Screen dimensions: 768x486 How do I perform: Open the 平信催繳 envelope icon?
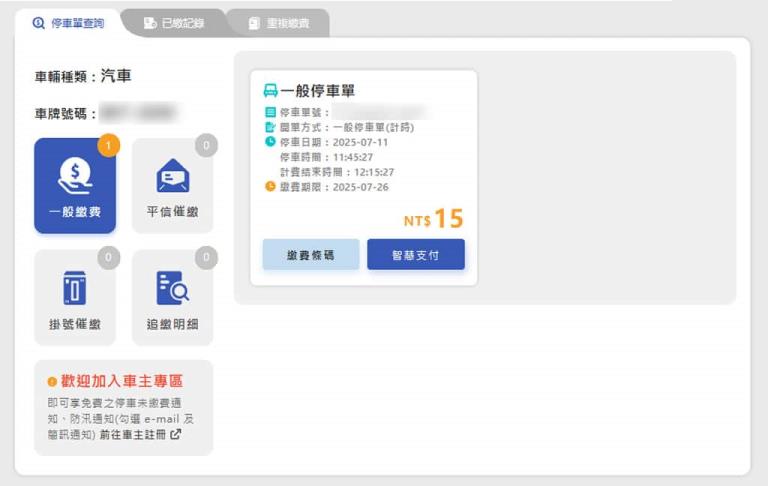(x=172, y=176)
